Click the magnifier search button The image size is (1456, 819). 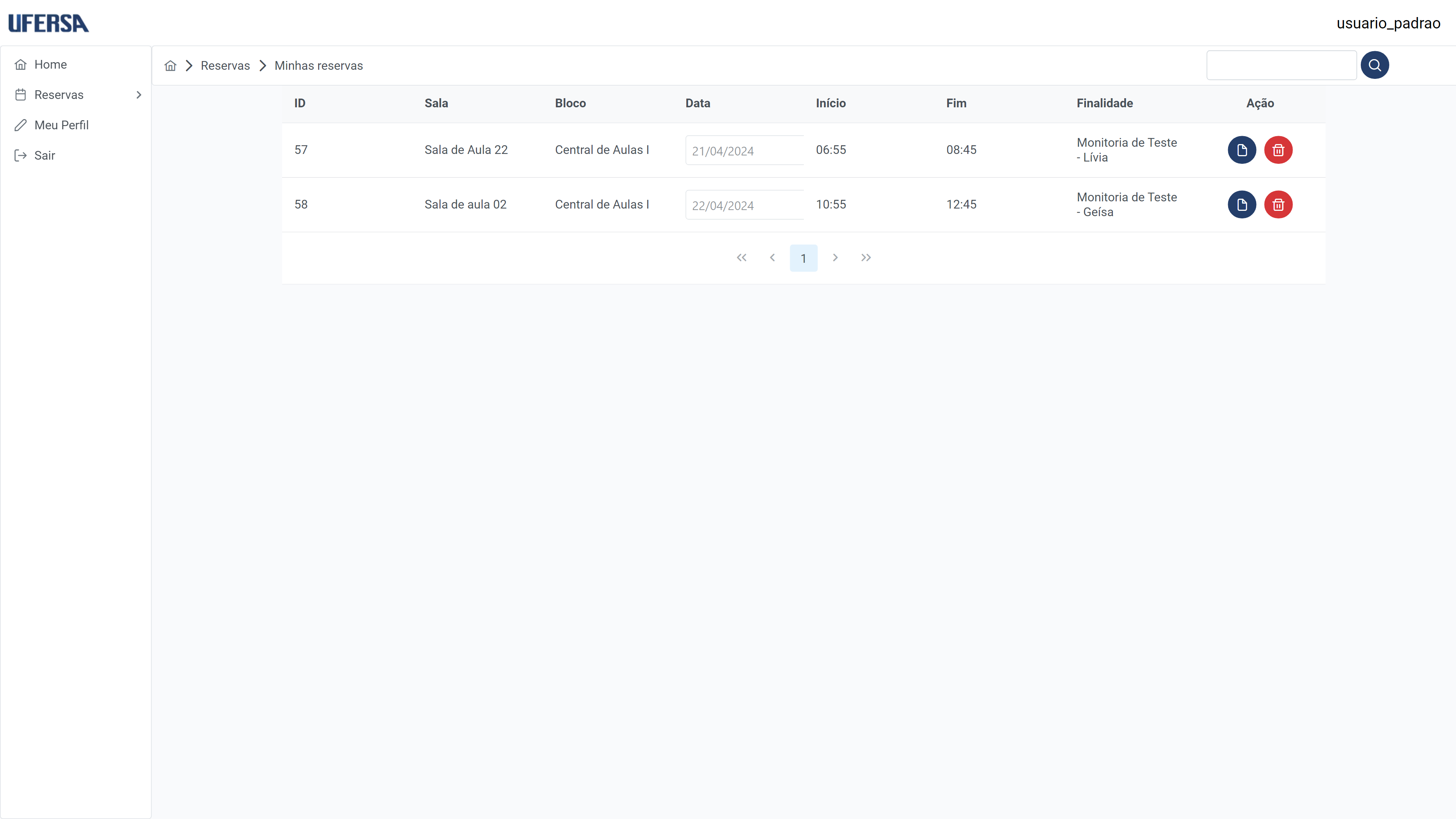pyautogui.click(x=1374, y=65)
